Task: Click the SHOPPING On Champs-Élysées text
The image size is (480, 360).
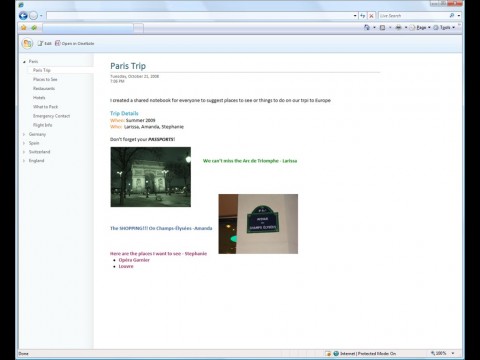Action: click(161, 228)
